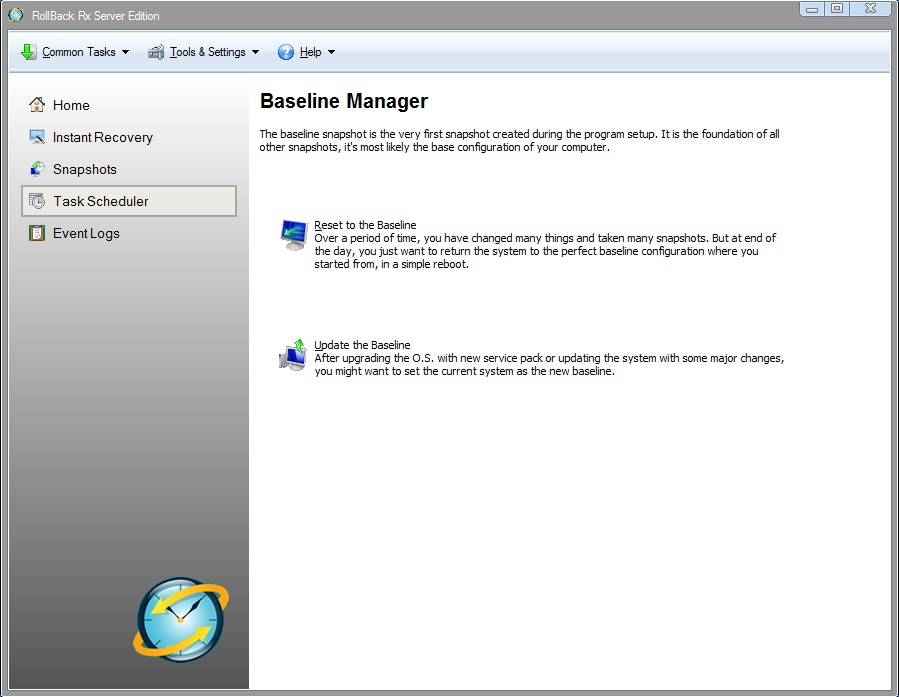Open the Common Tasks menu
899x697 pixels.
click(75, 52)
